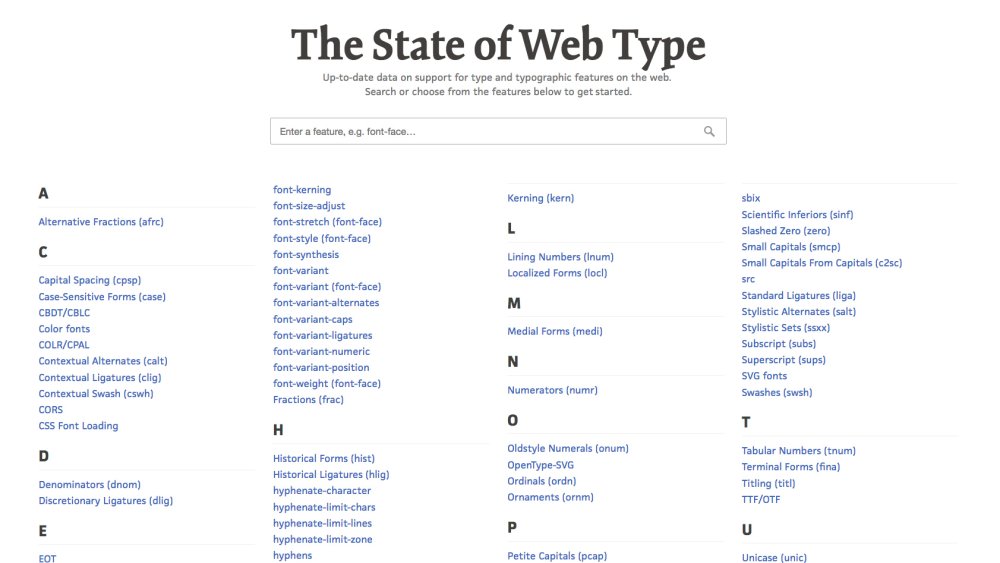The image size is (1000, 563).
Task: Open the Color fonts link
Action: (x=64, y=329)
